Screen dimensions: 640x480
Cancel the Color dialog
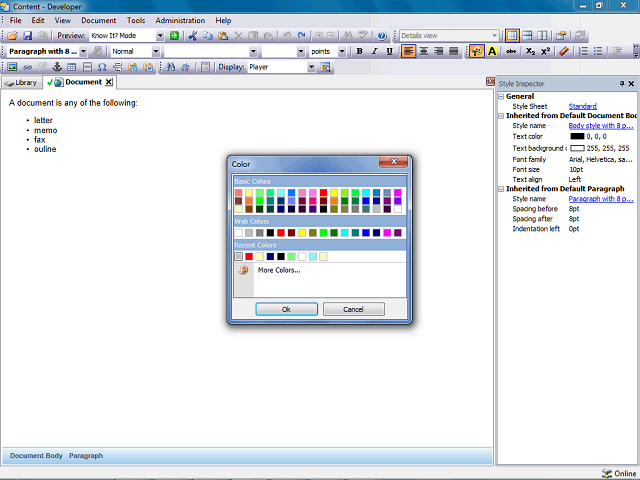pyautogui.click(x=353, y=309)
